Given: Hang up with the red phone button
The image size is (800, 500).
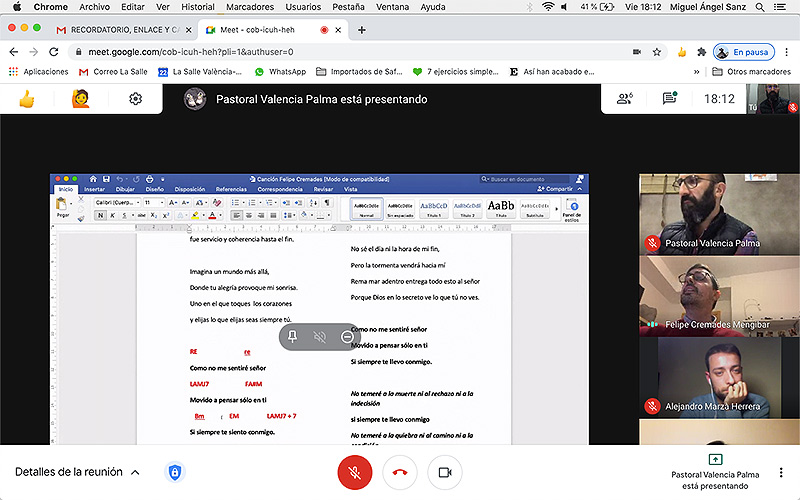Looking at the screenshot, I should tap(399, 472).
